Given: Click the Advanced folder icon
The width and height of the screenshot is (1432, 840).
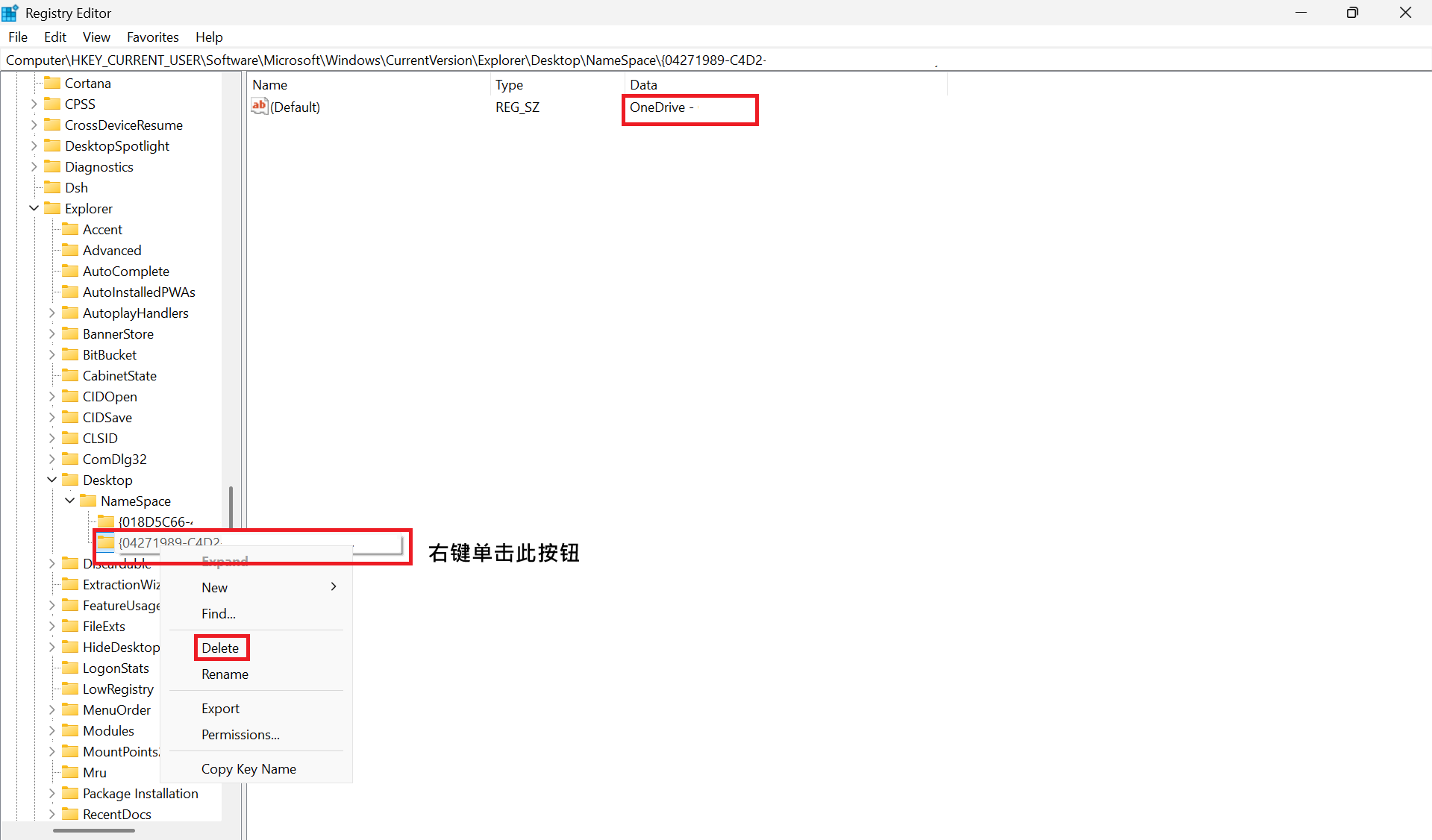Looking at the screenshot, I should point(70,249).
